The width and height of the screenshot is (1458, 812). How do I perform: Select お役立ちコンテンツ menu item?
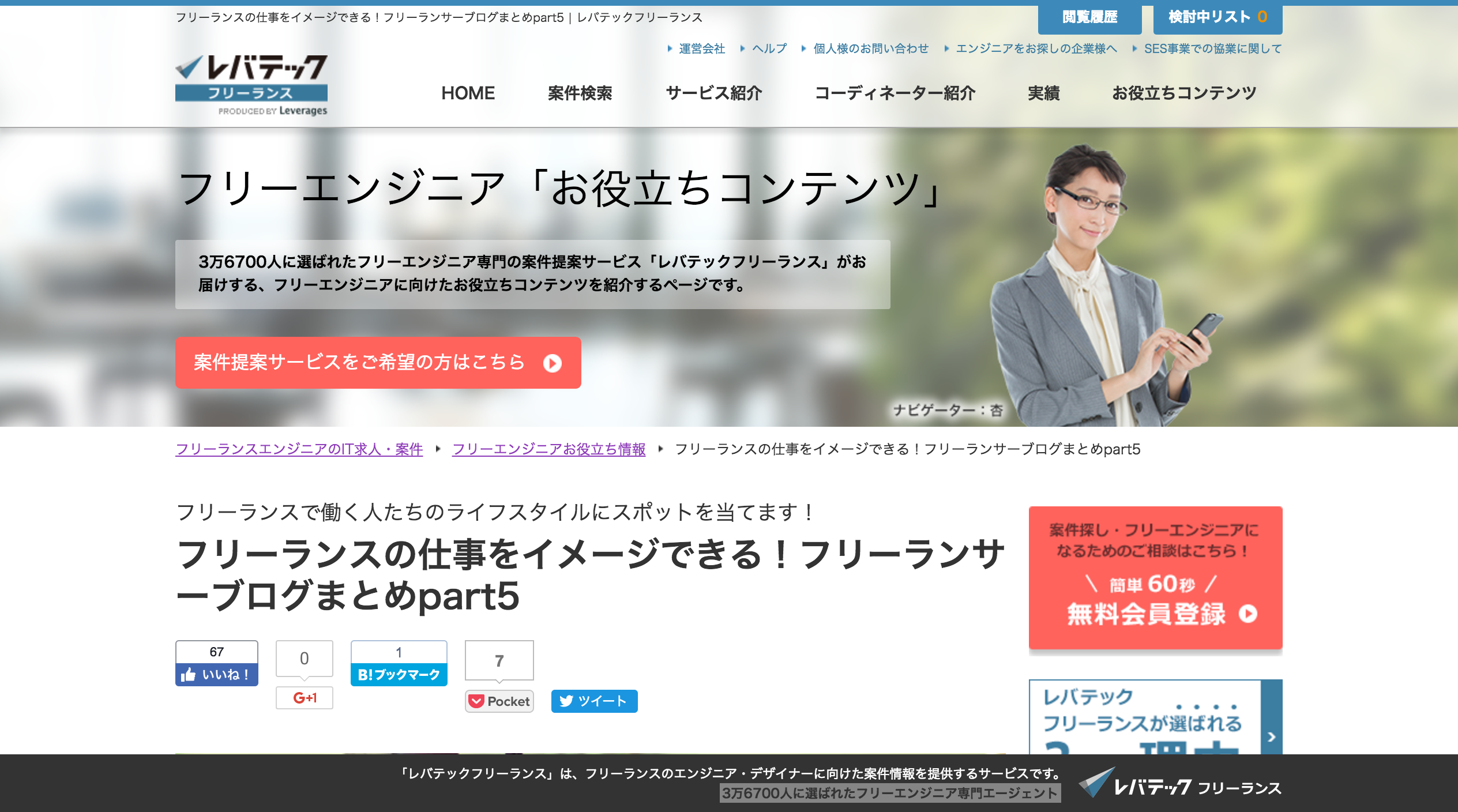[x=1183, y=93]
